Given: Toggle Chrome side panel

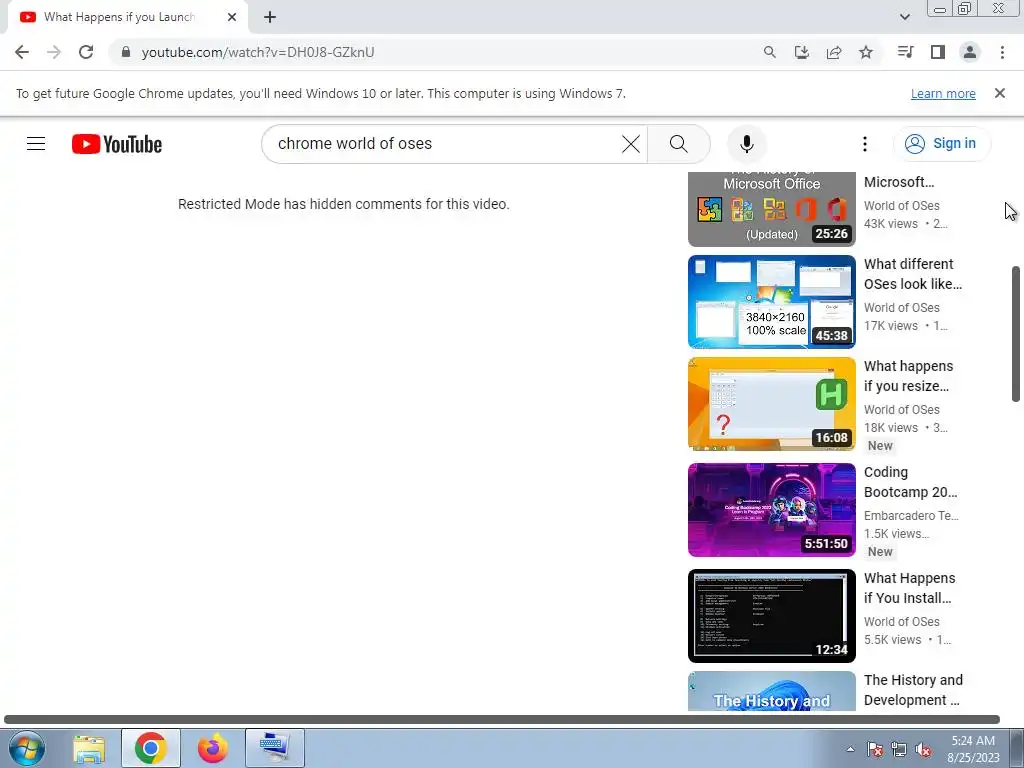Looking at the screenshot, I should [x=938, y=52].
